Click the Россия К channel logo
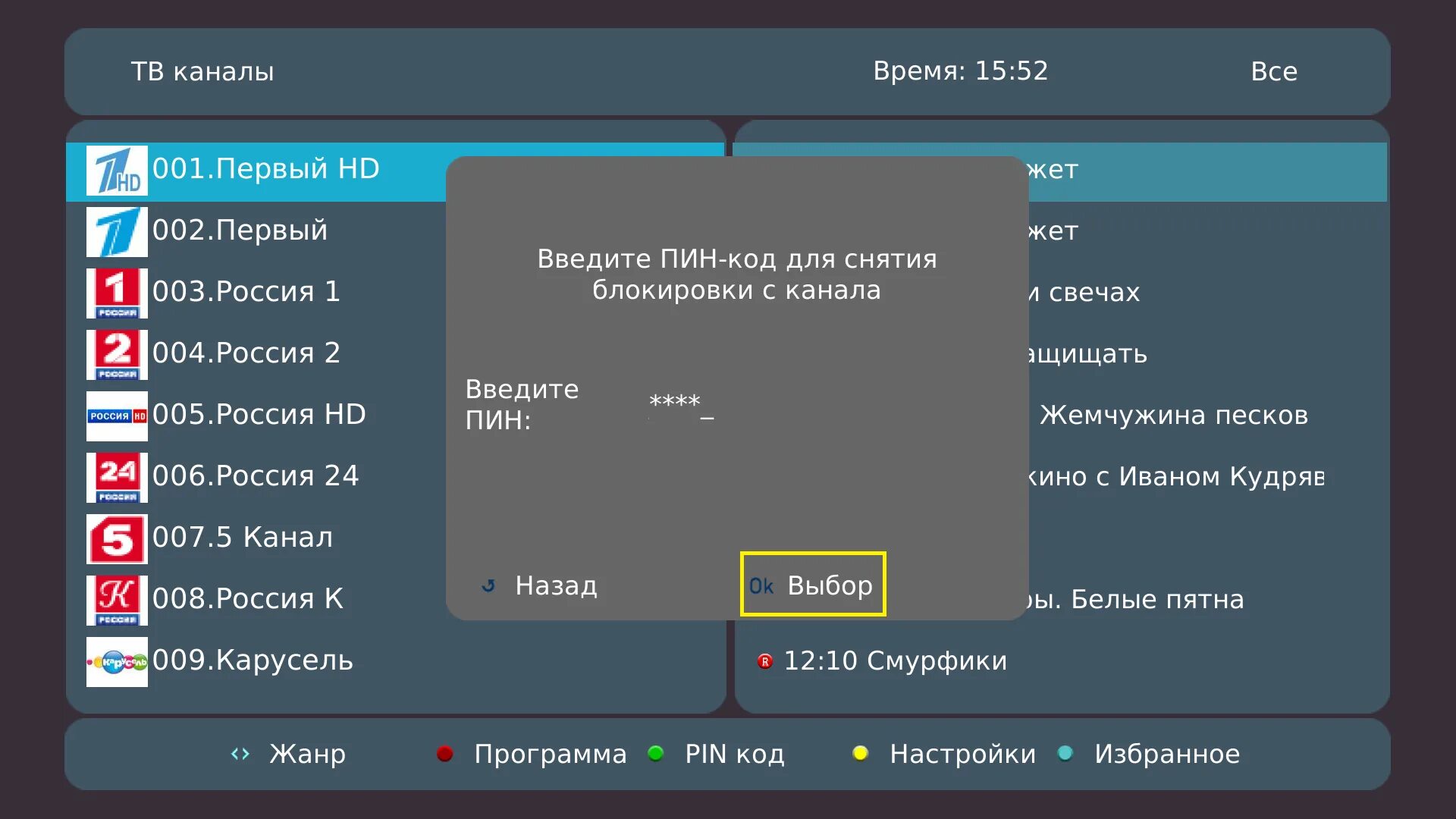Viewport: 1456px width, 819px height. coord(117,601)
